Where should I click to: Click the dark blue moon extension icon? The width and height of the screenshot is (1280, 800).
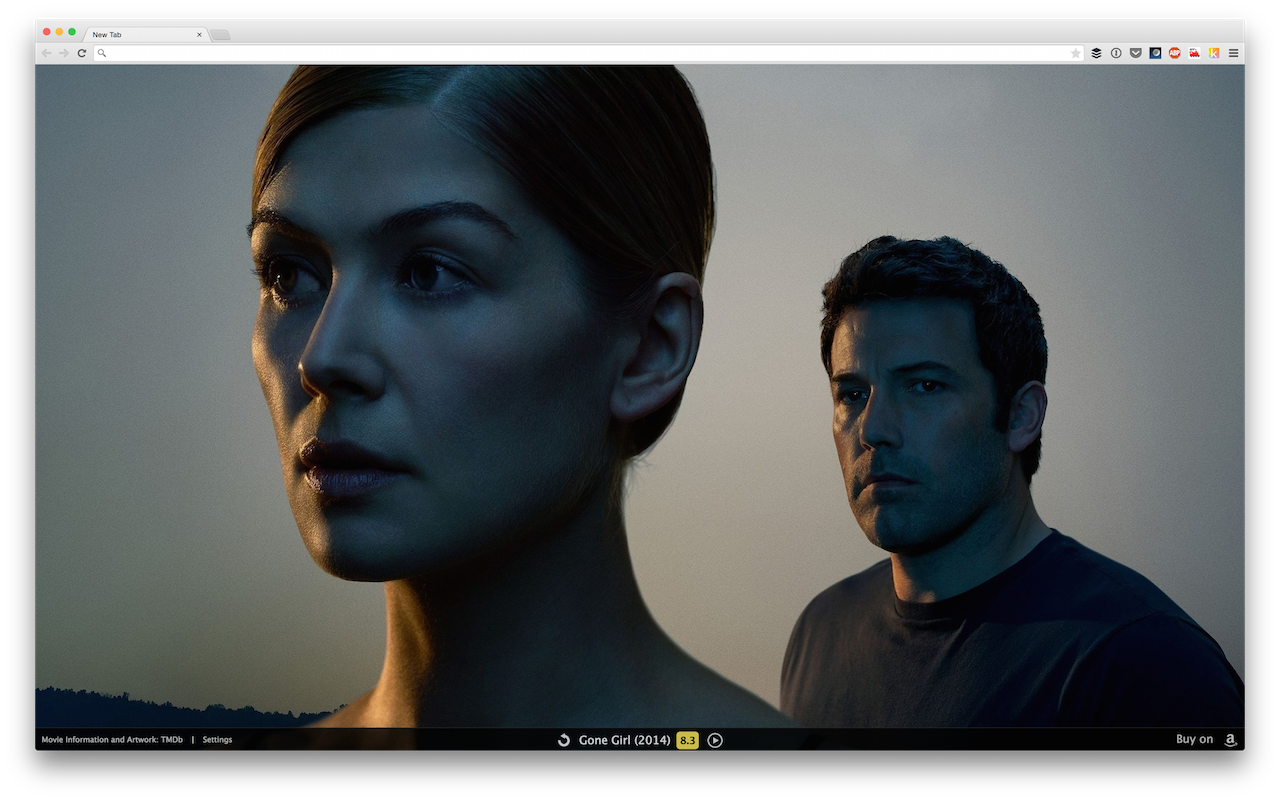[1155, 53]
